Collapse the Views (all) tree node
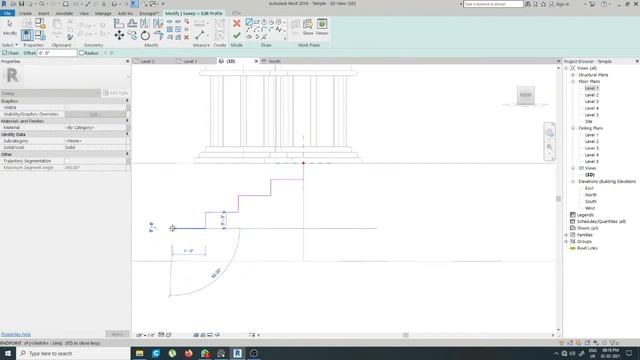 click(x=567, y=68)
